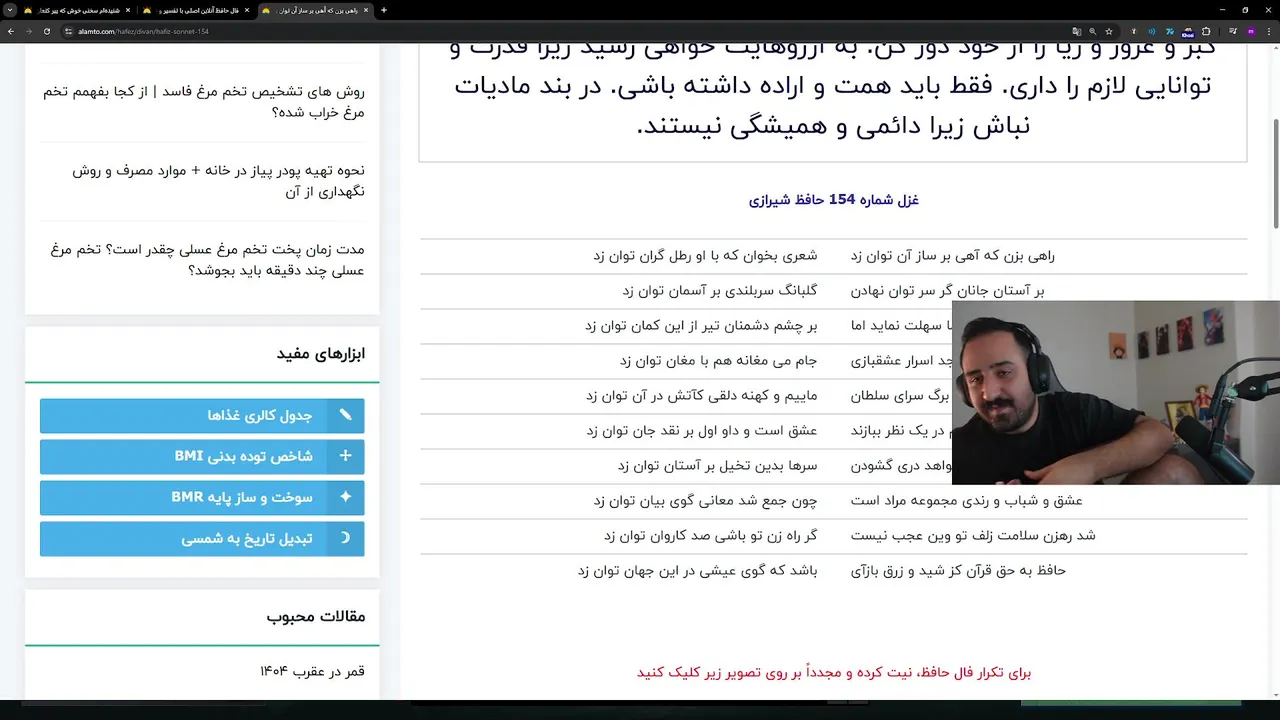1280x720 pixels.
Task: Click verse شعری بخوان که با او رطل گران
Action: (705, 256)
